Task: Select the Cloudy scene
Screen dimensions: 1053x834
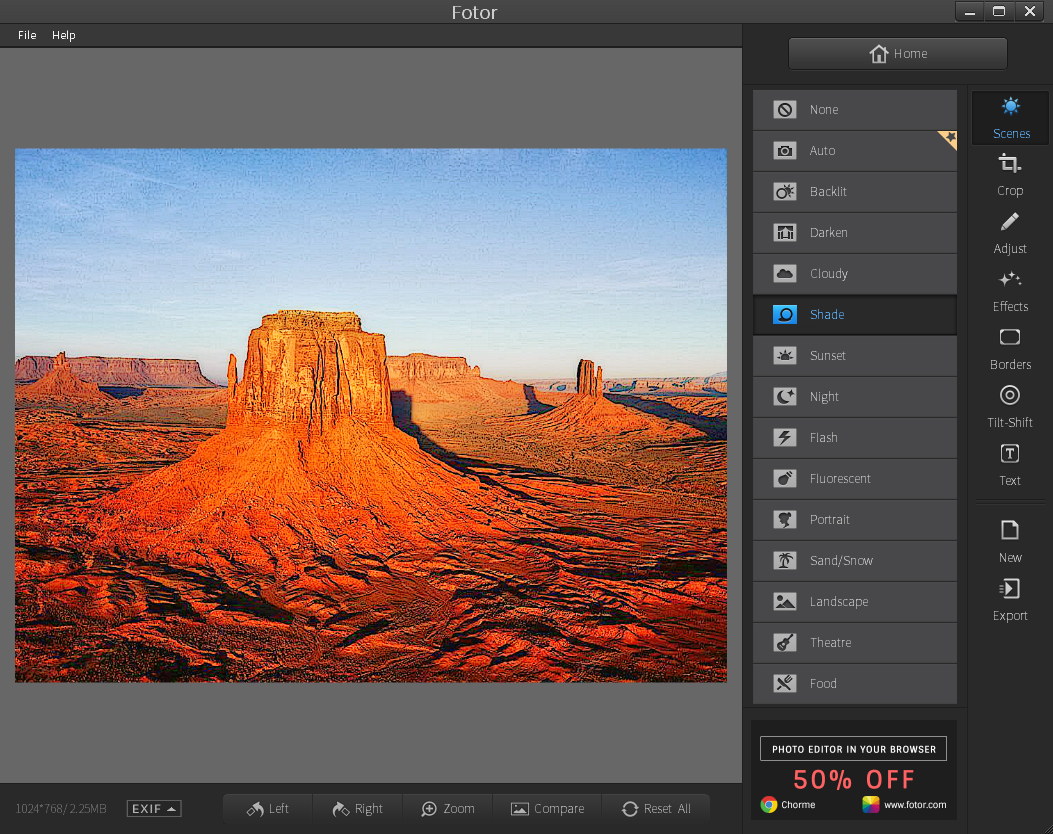Action: (854, 273)
